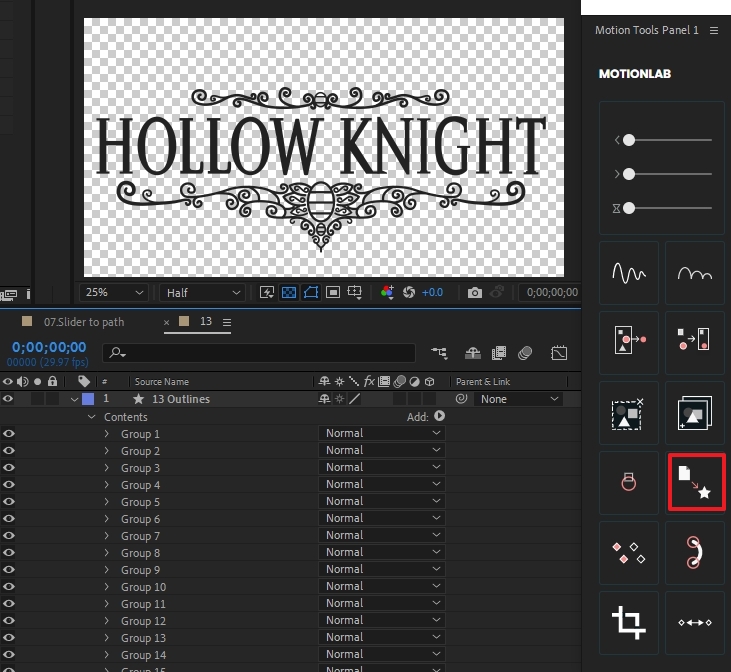Click the Add shape contents arrow button
Screen dimensions: 731x672
[x=440, y=416]
